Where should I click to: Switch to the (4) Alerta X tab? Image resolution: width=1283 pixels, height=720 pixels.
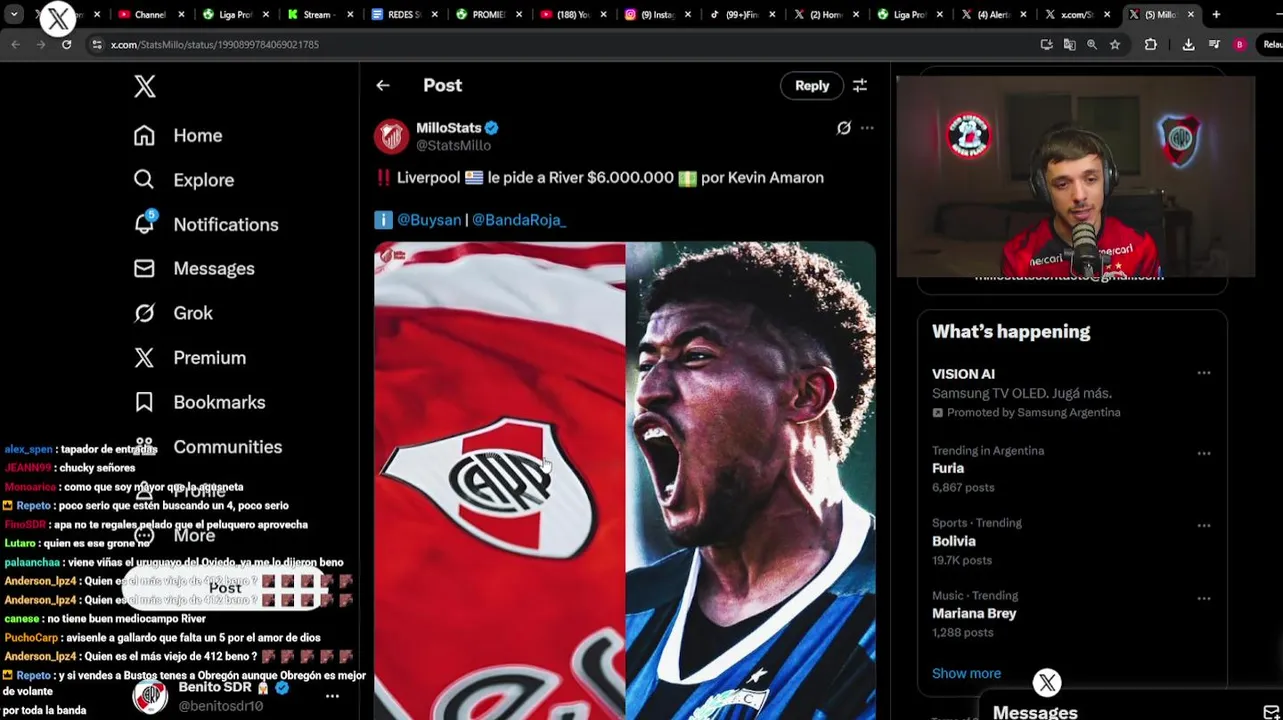(993, 15)
